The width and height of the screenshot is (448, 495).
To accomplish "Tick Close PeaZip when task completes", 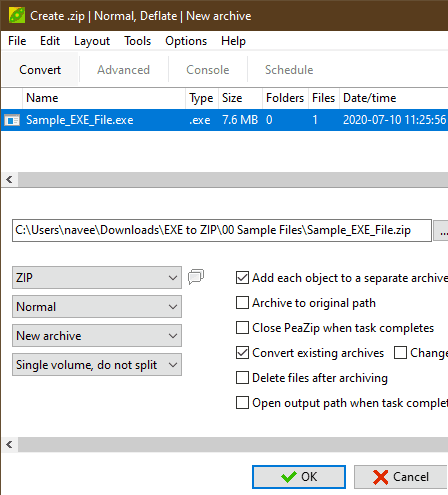I will pos(242,328).
